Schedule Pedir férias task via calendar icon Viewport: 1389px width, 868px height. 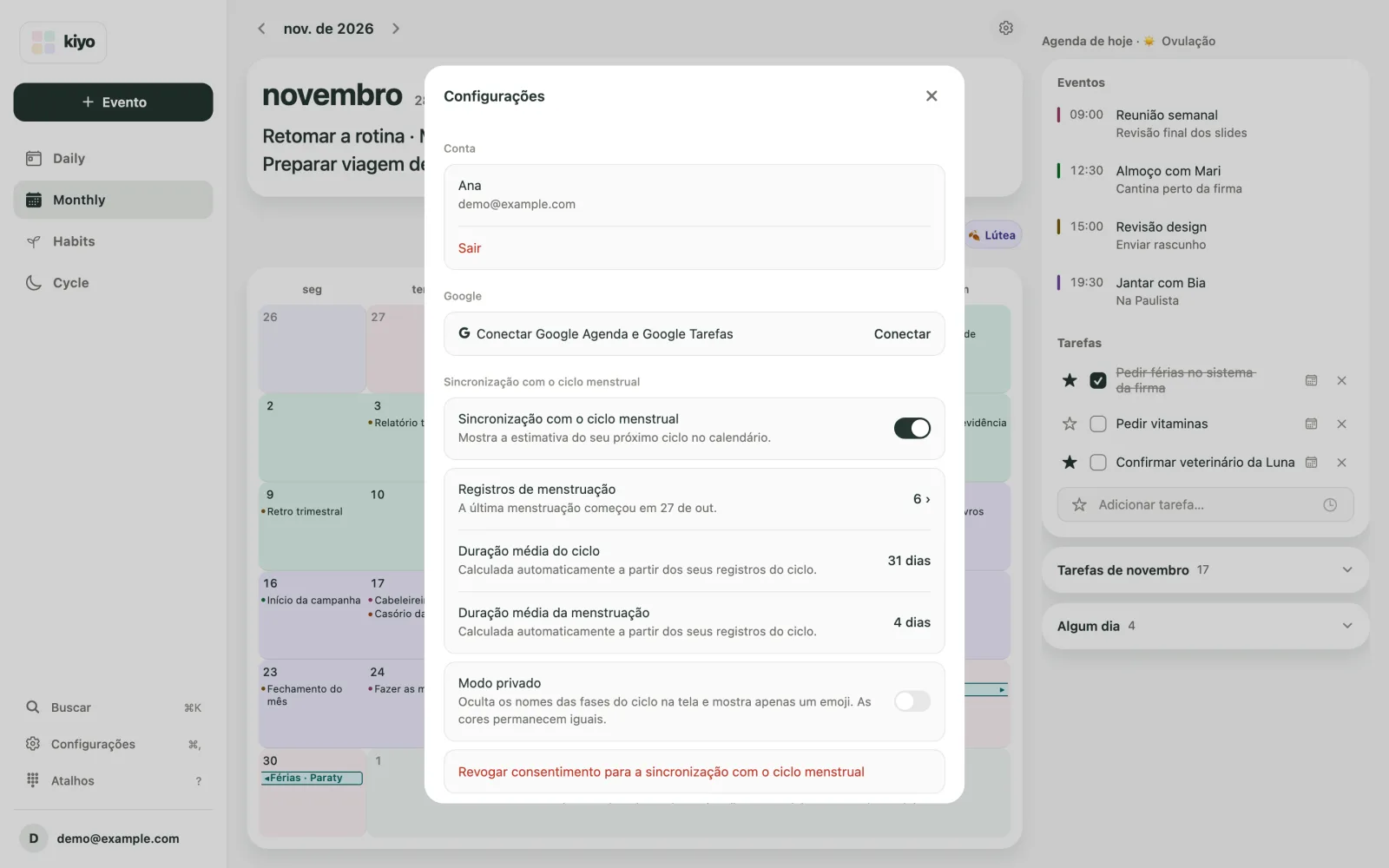point(1312,380)
